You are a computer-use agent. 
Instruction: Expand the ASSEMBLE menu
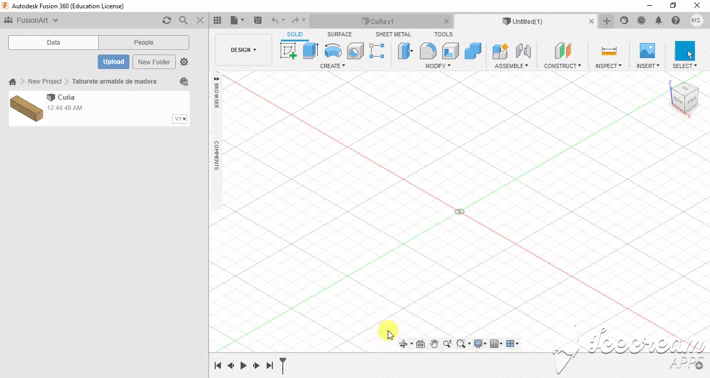click(511, 66)
